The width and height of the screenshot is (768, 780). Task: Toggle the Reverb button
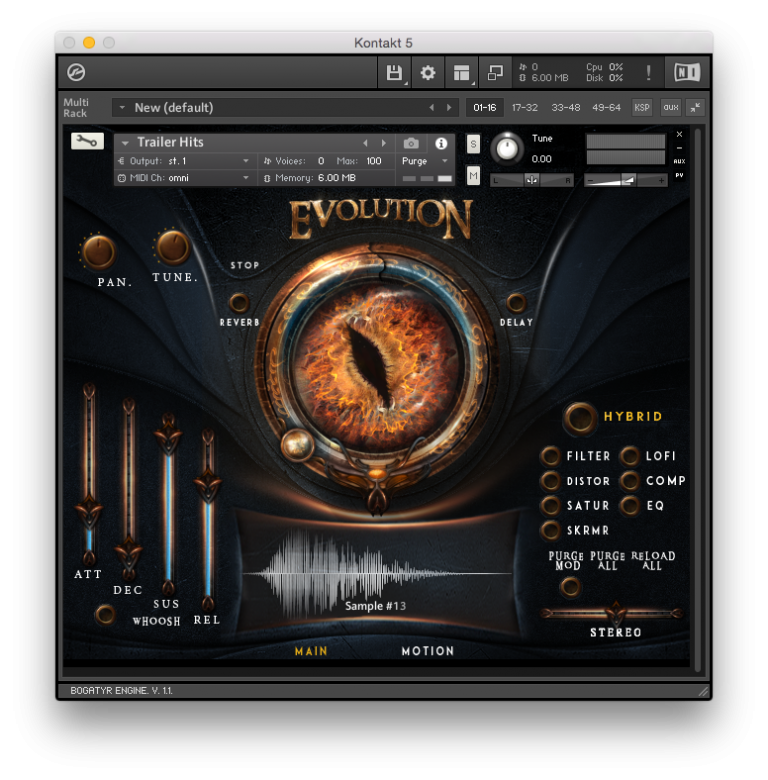pyautogui.click(x=239, y=302)
